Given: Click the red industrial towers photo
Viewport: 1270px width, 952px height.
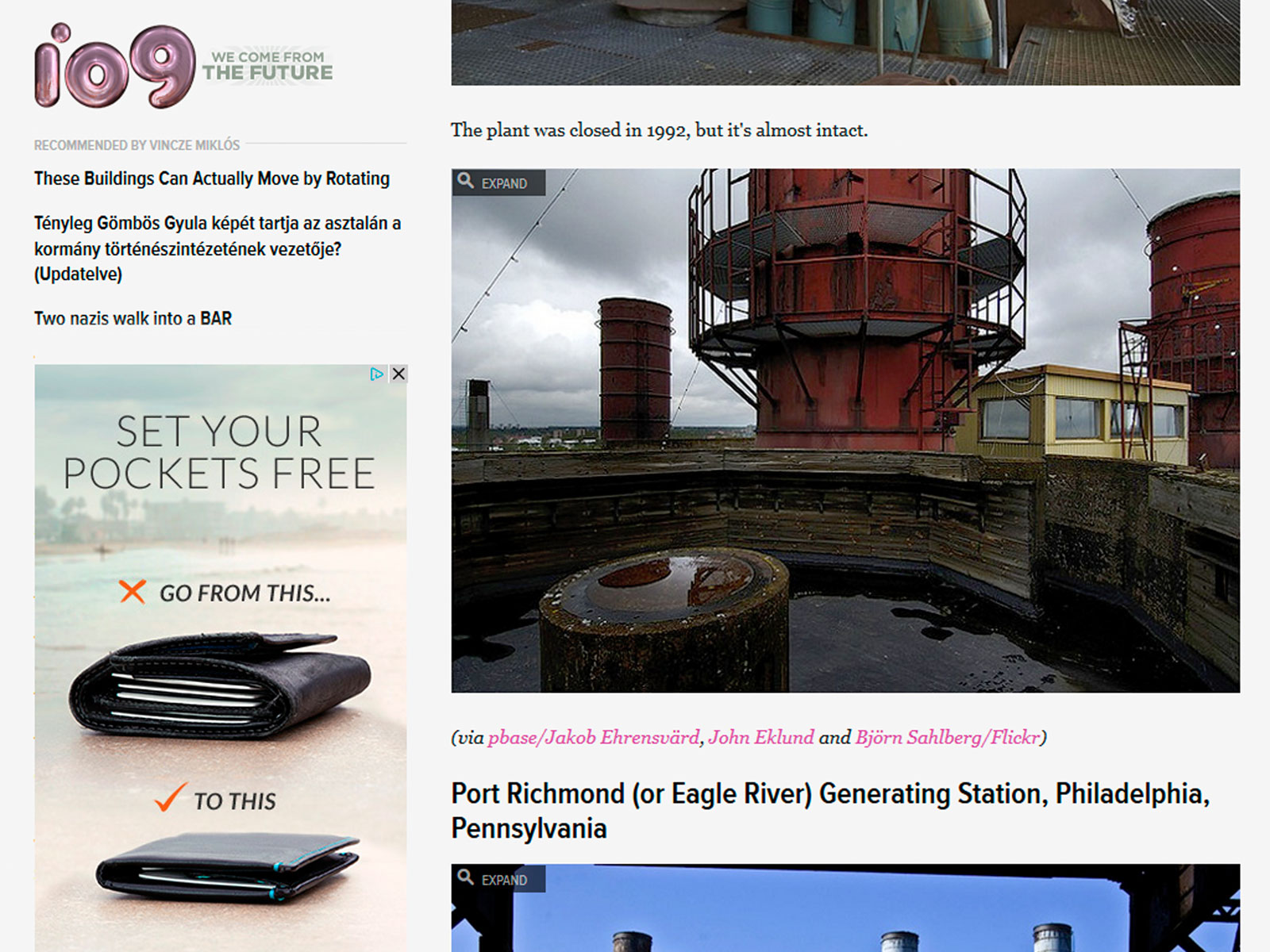Looking at the screenshot, I should [845, 430].
